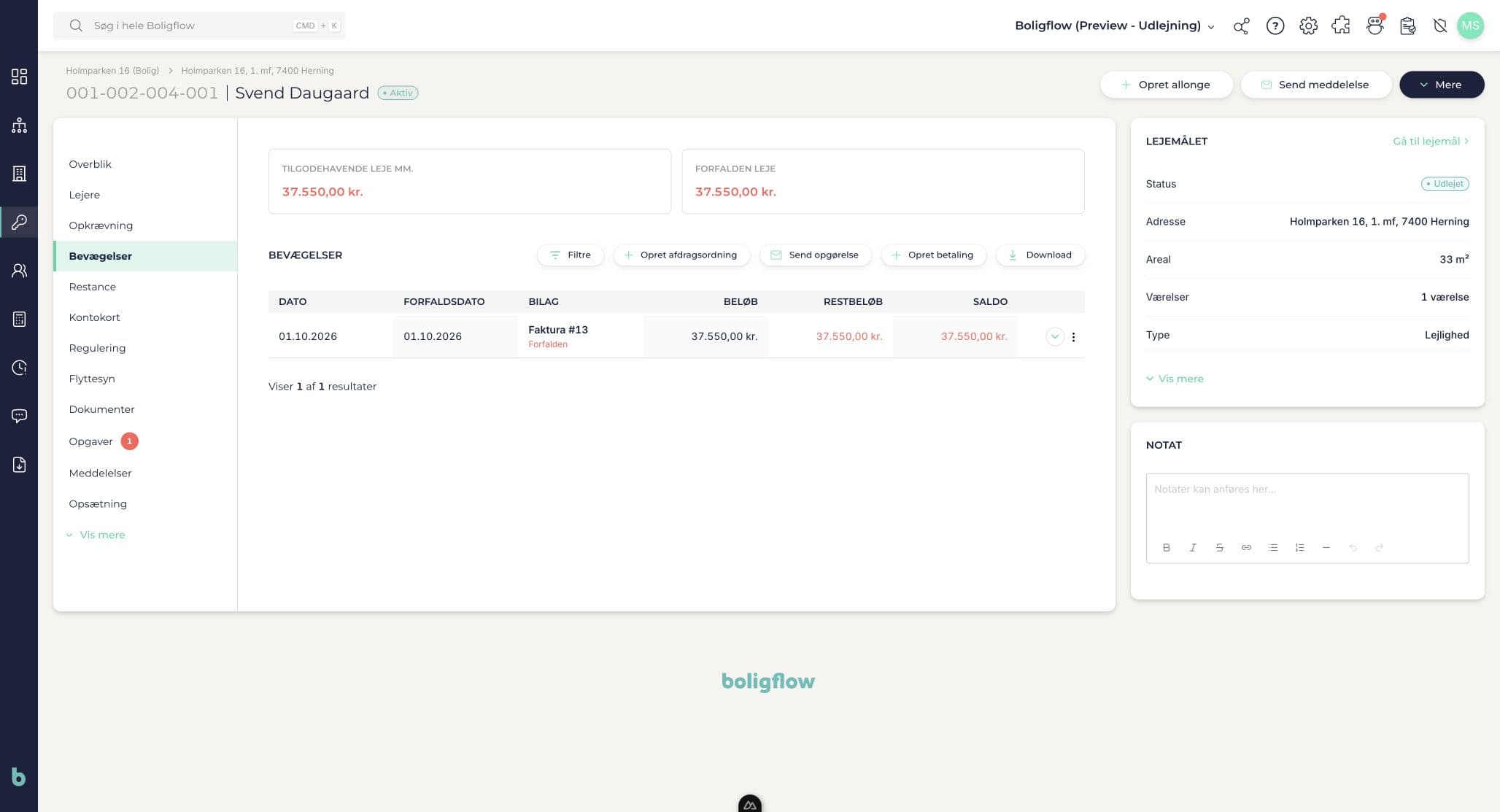The image size is (1500, 812).
Task: Open the file download sidebar icon
Action: 19,465
